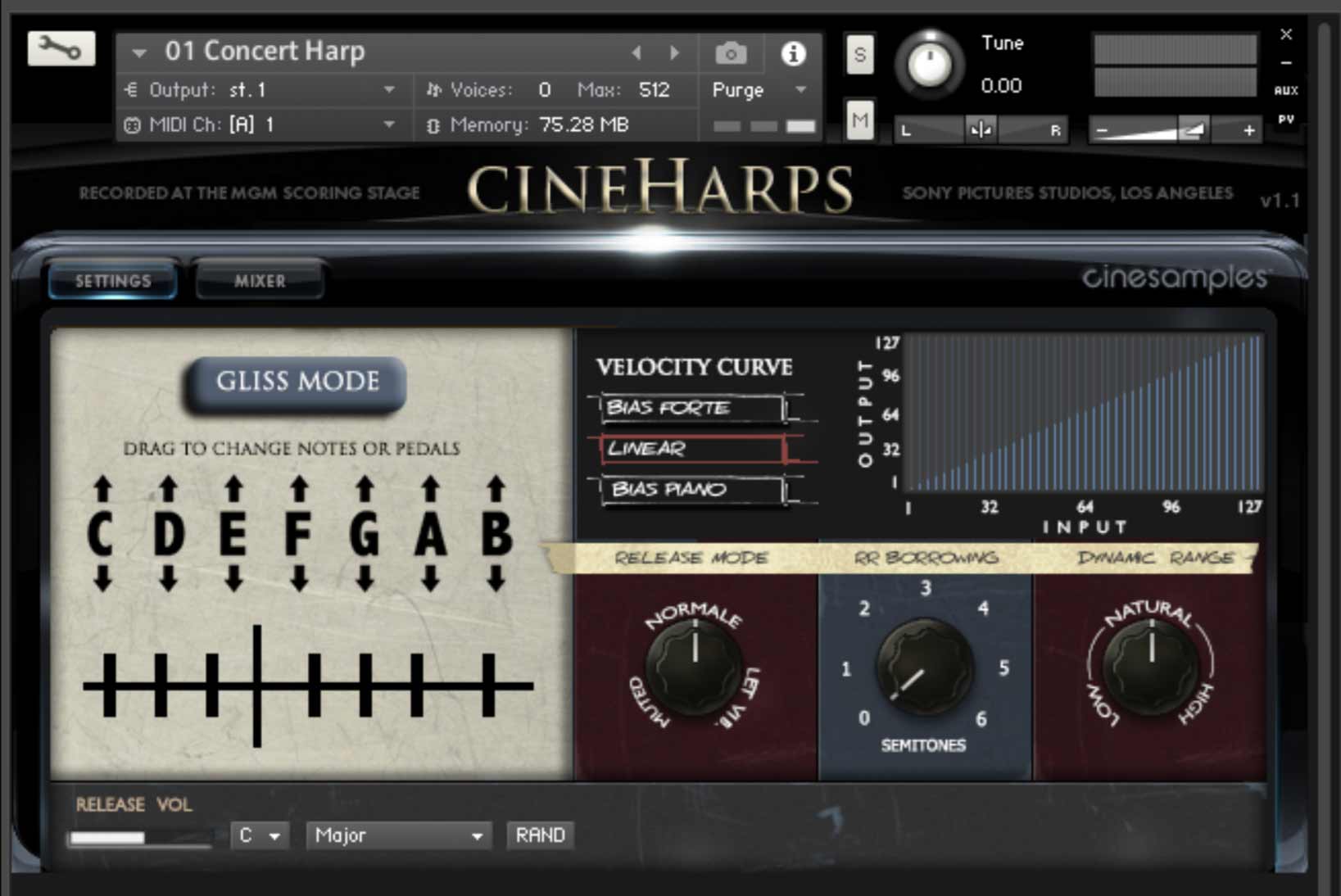Click the PV performance view icon
The image size is (1341, 896).
pos(1285,118)
